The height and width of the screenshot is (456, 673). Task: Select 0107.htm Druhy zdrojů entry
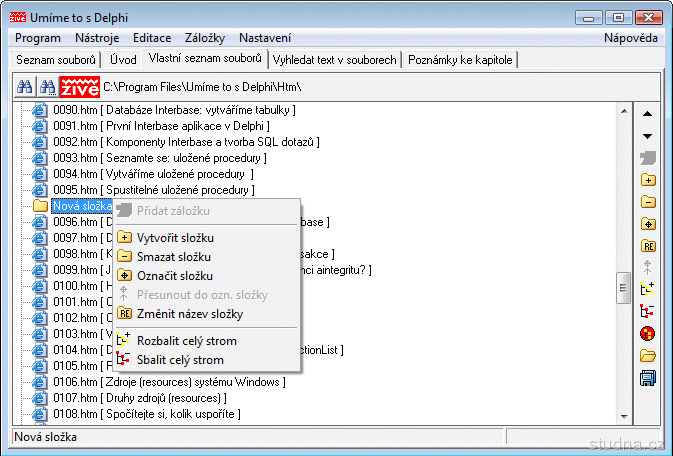click(140, 398)
